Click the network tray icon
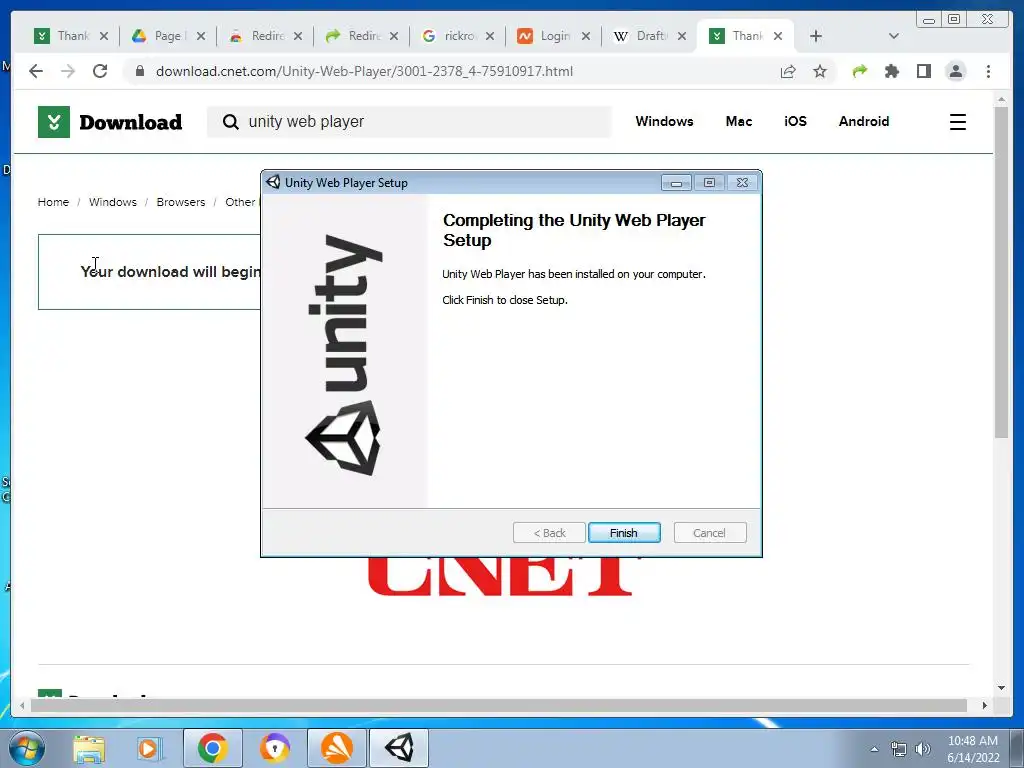1024x768 pixels. (x=899, y=749)
